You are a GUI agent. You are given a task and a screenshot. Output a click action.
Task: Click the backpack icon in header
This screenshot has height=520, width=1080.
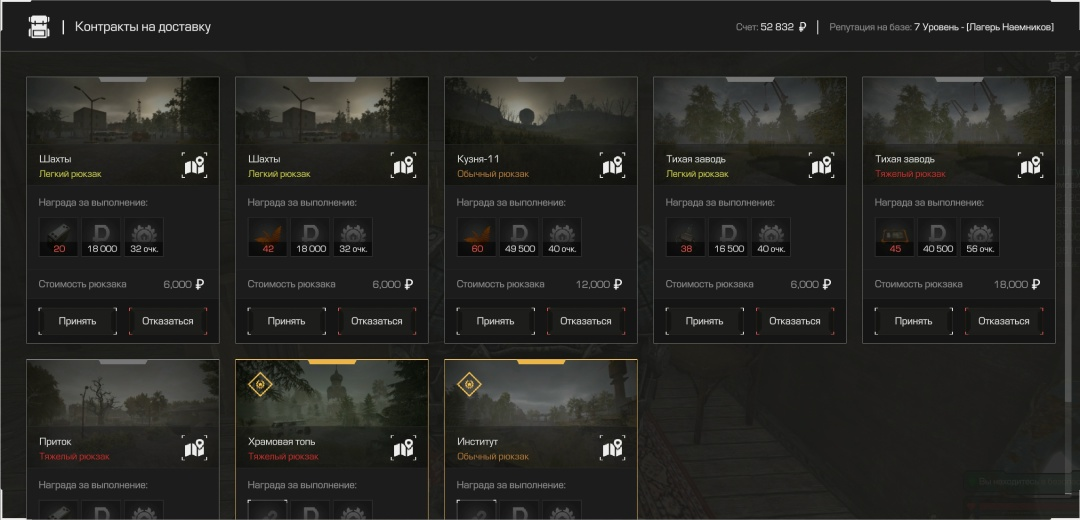coord(39,27)
